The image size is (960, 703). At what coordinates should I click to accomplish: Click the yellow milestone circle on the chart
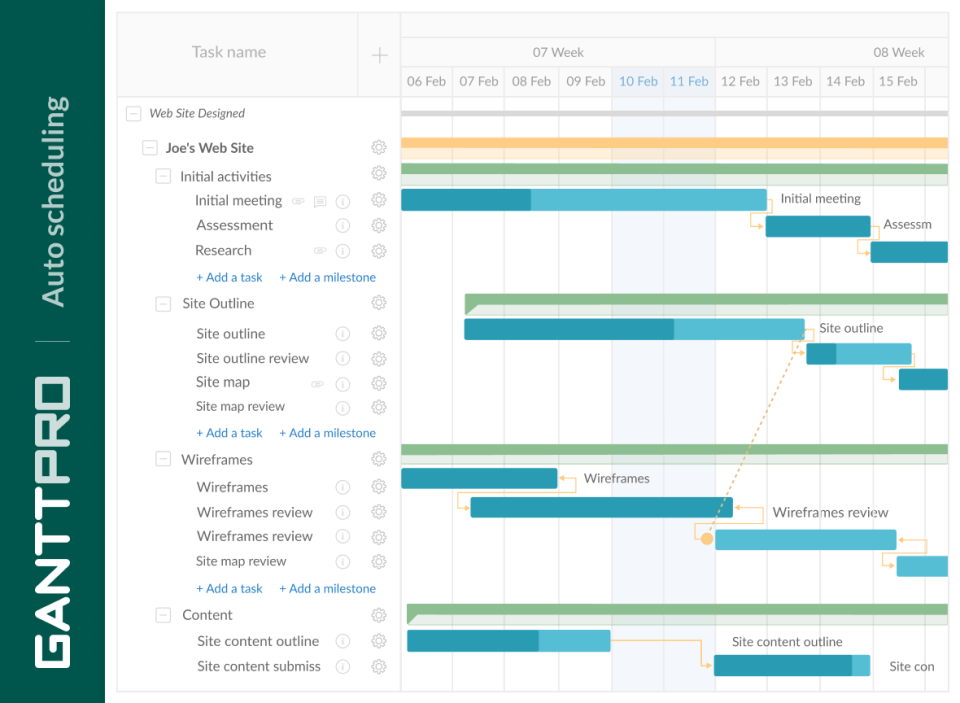pyautogui.click(x=706, y=537)
